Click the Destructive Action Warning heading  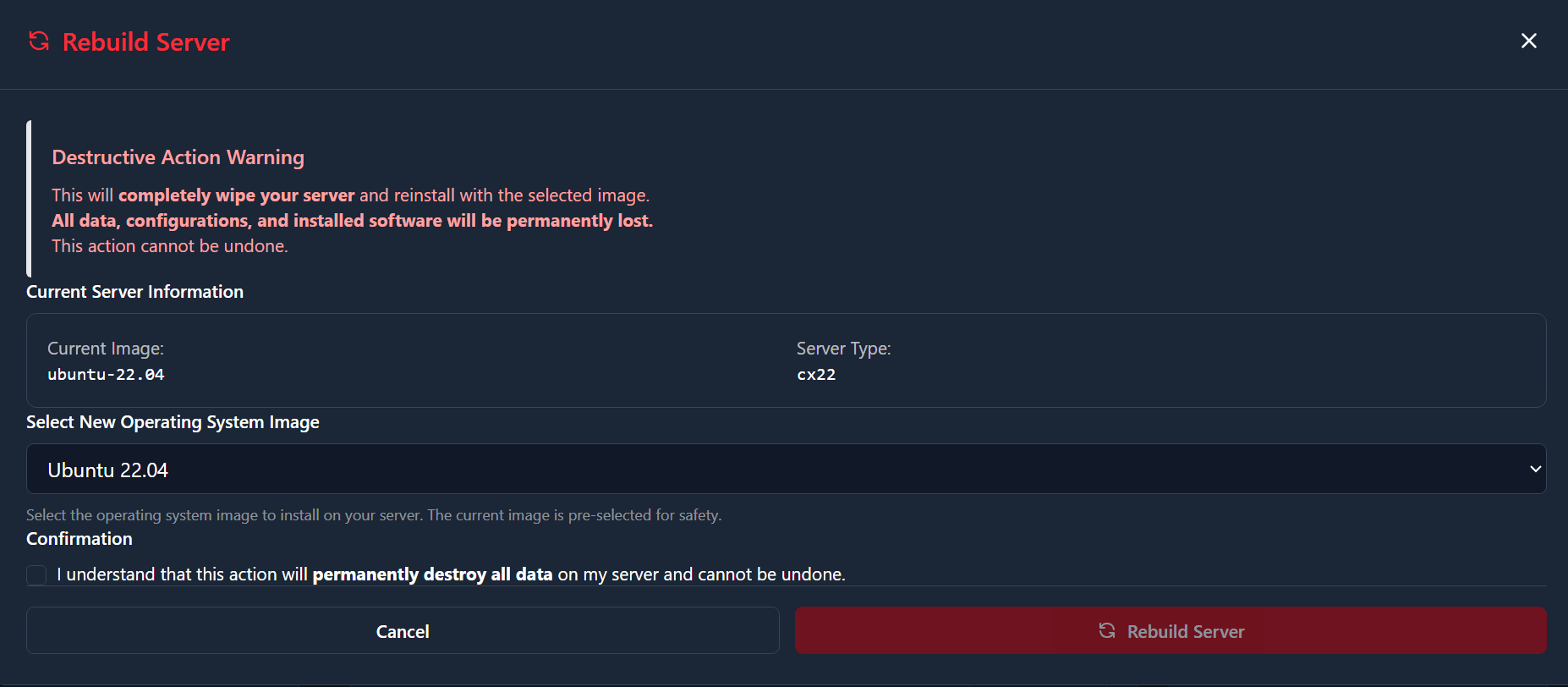[178, 157]
